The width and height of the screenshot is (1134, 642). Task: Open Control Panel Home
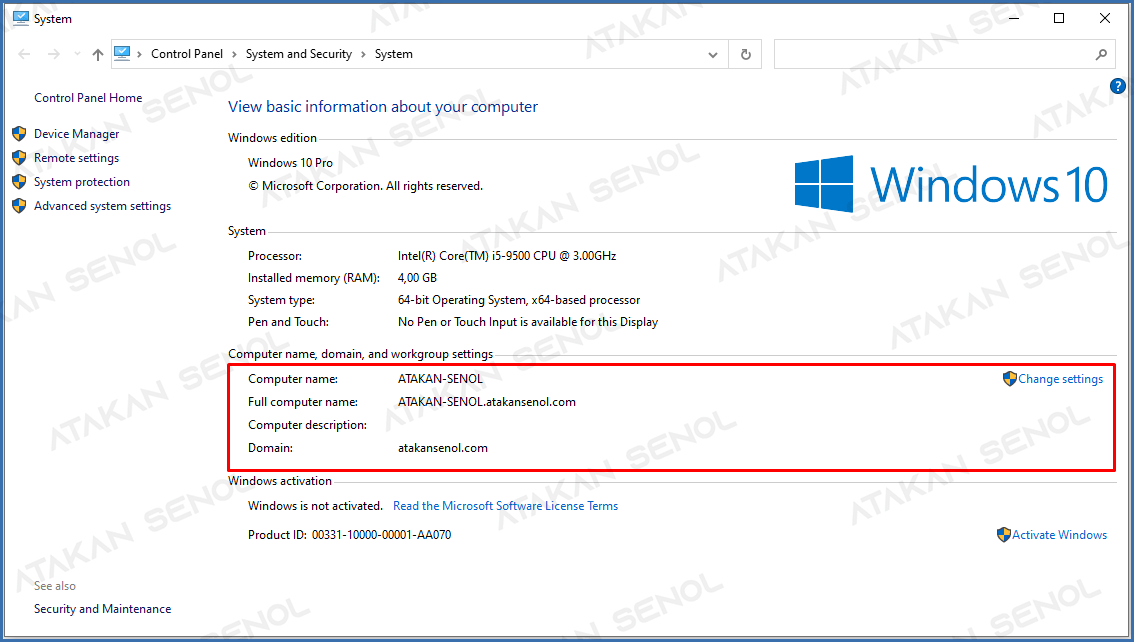pyautogui.click(x=88, y=98)
